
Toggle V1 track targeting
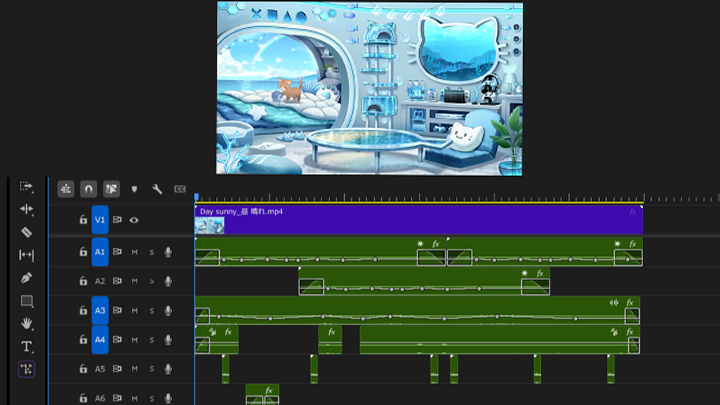pos(100,220)
